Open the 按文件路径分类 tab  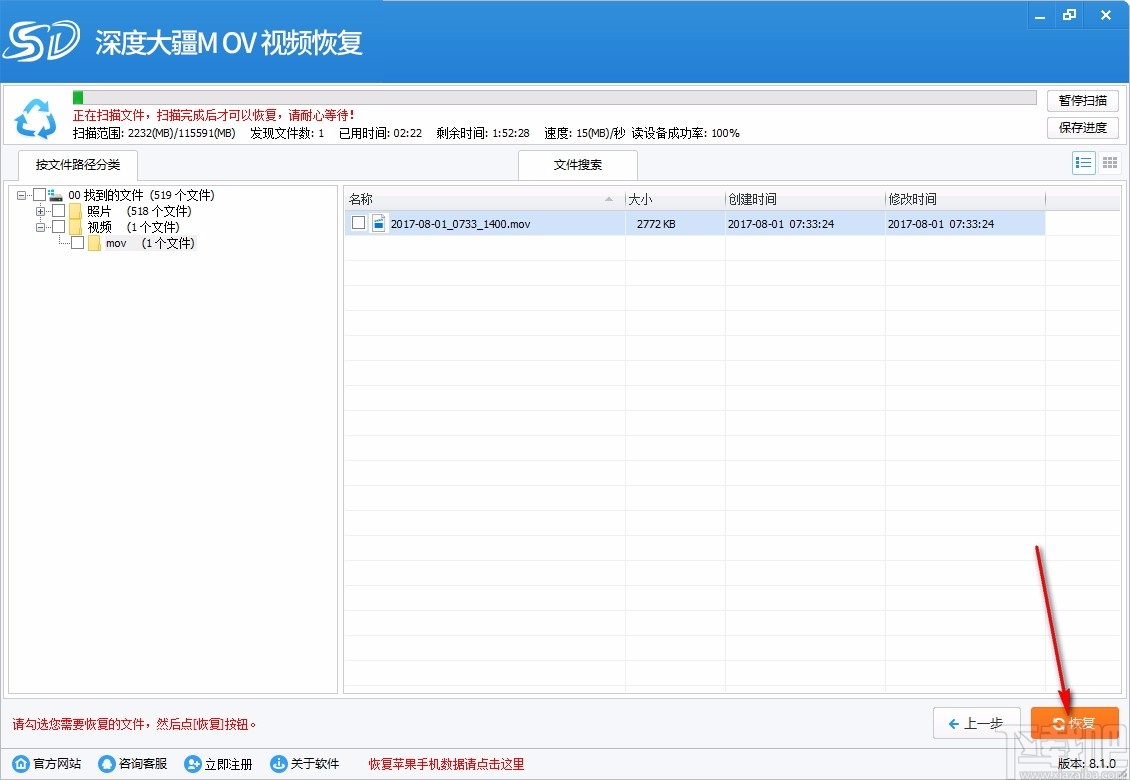pos(77,165)
